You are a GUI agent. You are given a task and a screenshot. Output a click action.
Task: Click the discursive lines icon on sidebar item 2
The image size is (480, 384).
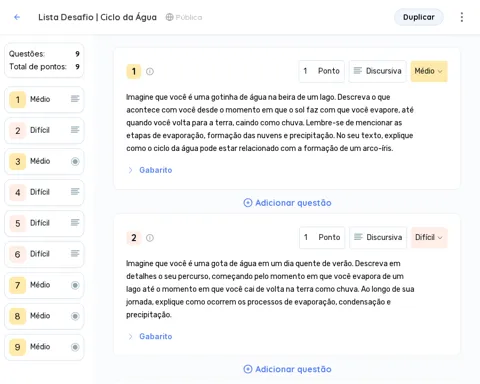tap(75, 130)
